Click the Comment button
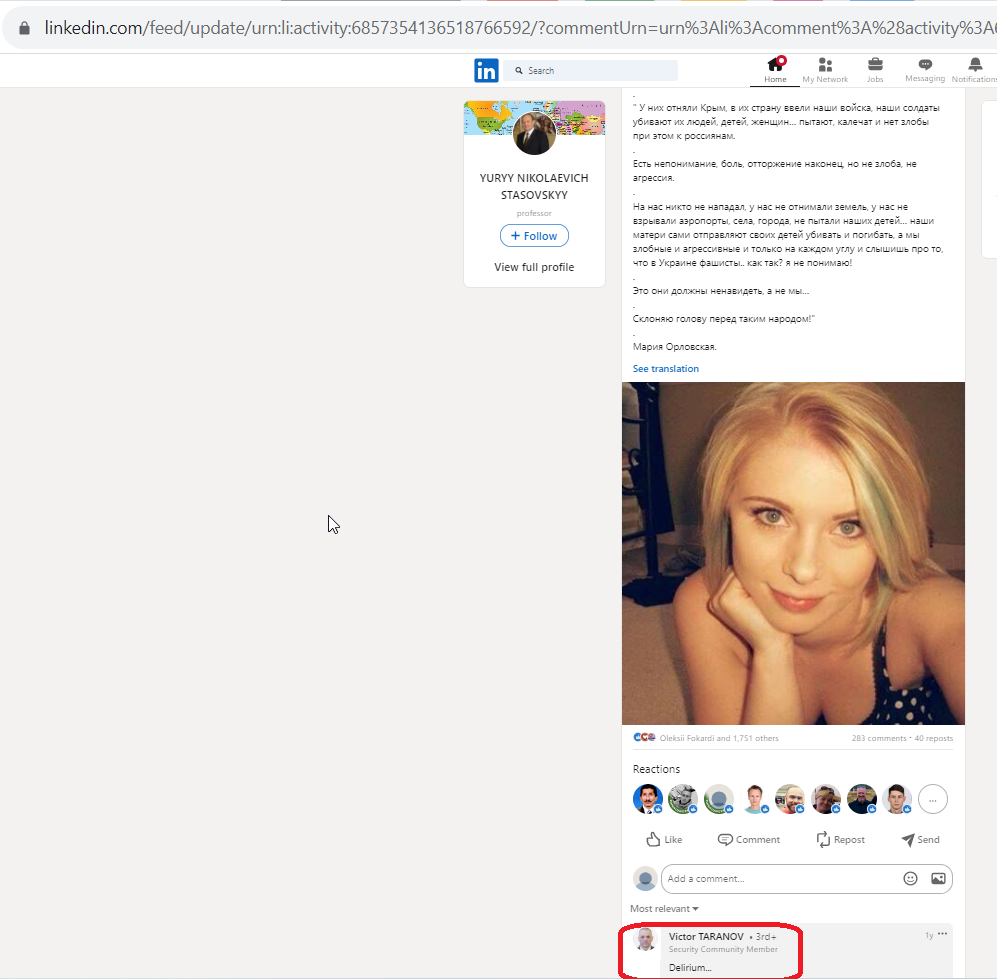Image resolution: width=997 pixels, height=979 pixels. pyautogui.click(x=748, y=840)
